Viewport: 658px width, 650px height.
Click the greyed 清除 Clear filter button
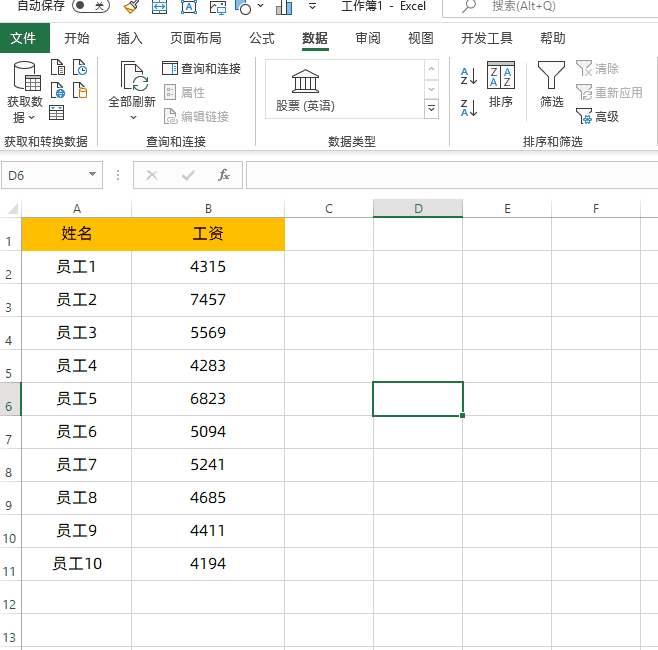coord(597,68)
